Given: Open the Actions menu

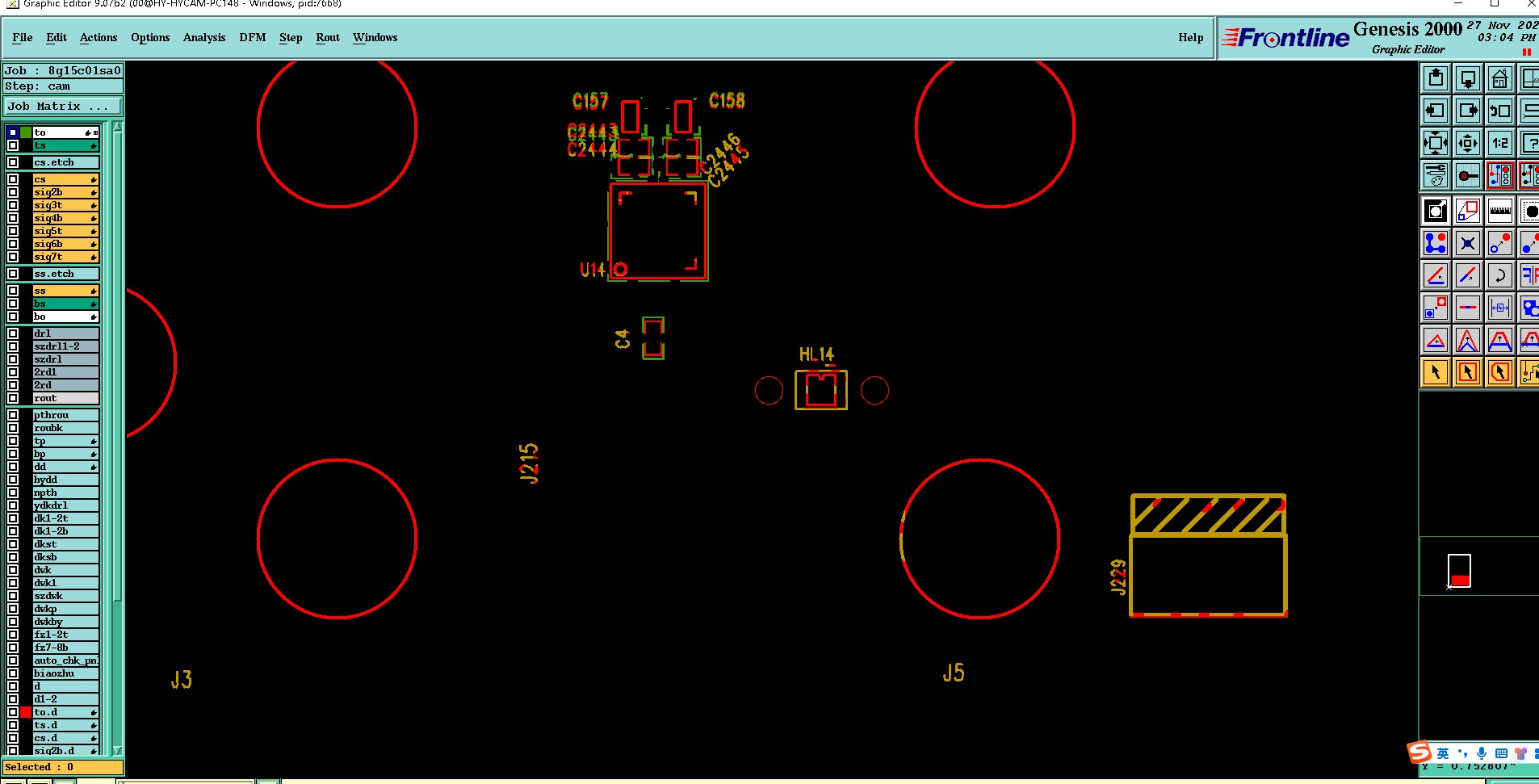Looking at the screenshot, I should pyautogui.click(x=99, y=37).
